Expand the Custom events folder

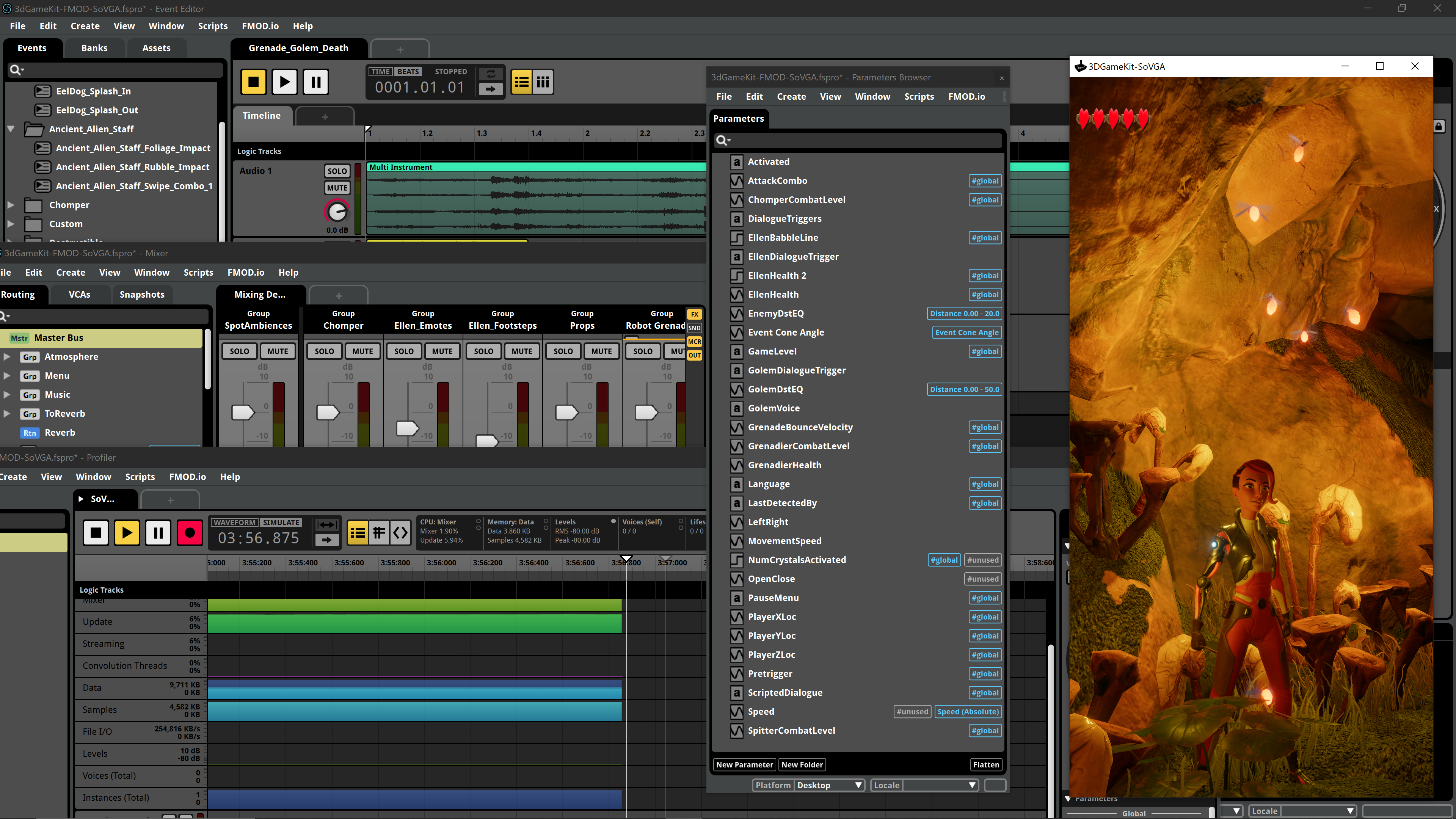[x=11, y=224]
